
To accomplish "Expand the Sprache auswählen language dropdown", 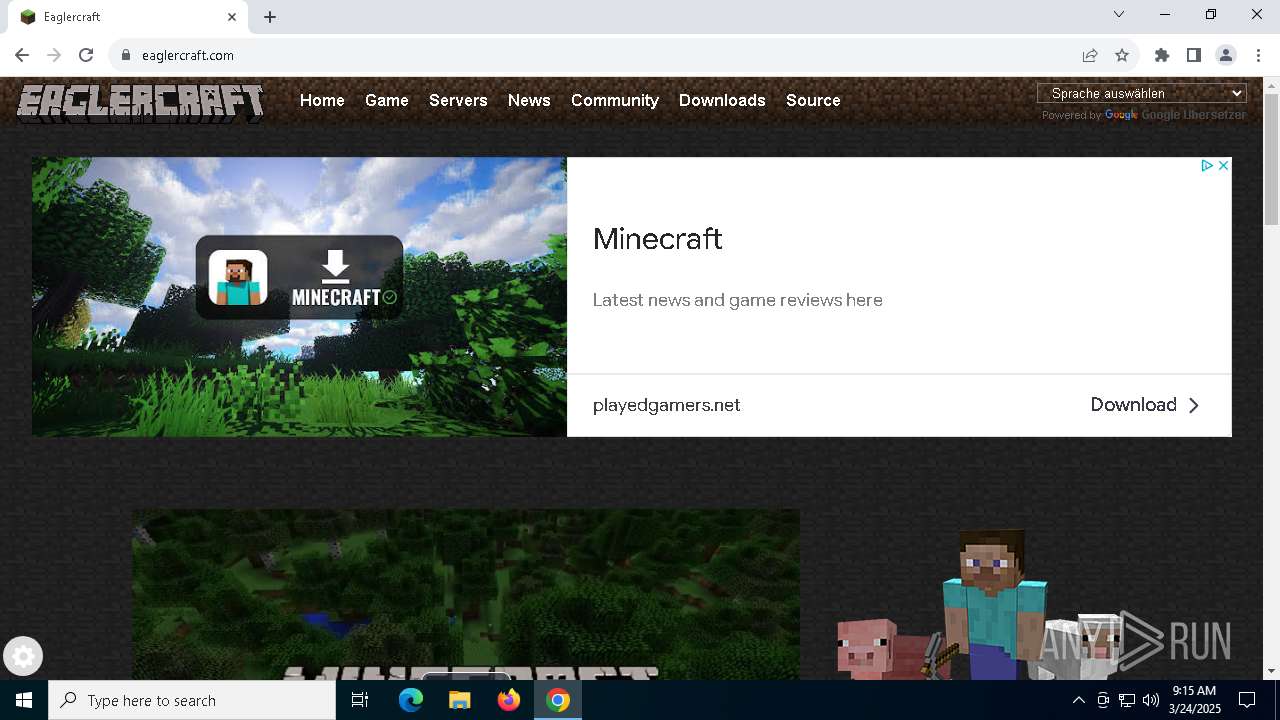I will coord(1142,93).
